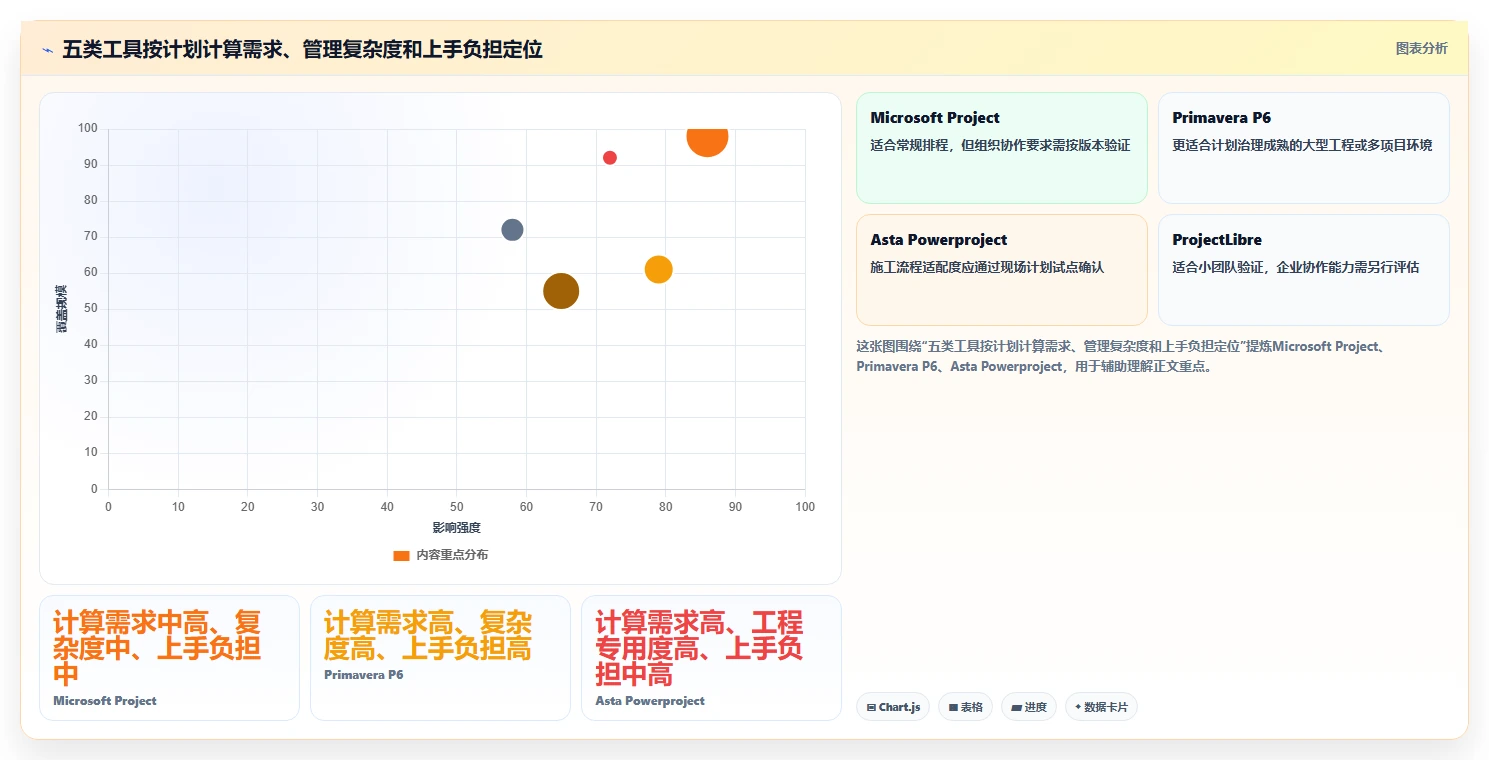Toggle the 内容重点分布 legend swatch
Screen dimensions: 1489x760
click(x=401, y=555)
